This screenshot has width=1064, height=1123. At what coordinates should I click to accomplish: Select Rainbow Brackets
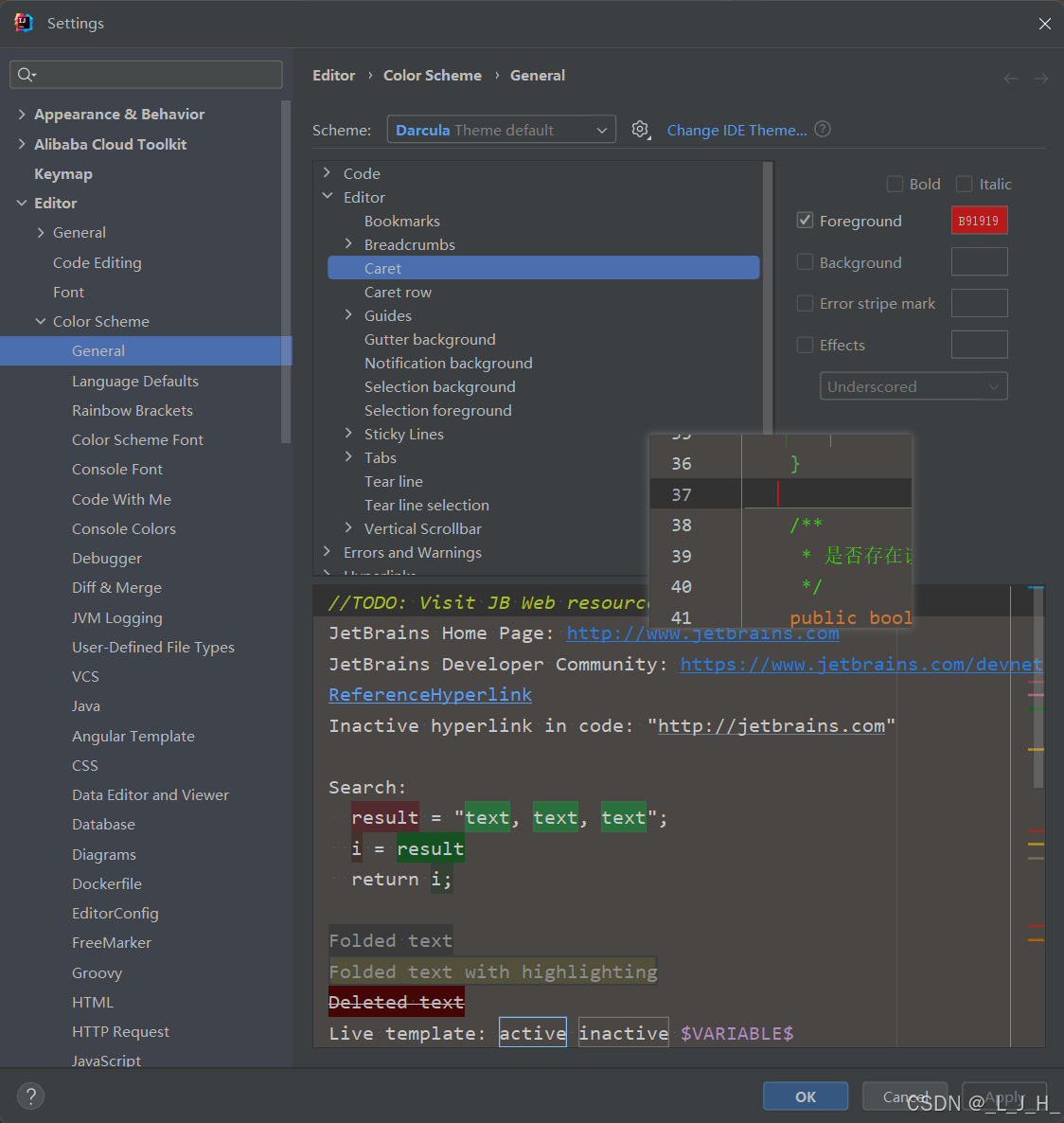(133, 410)
